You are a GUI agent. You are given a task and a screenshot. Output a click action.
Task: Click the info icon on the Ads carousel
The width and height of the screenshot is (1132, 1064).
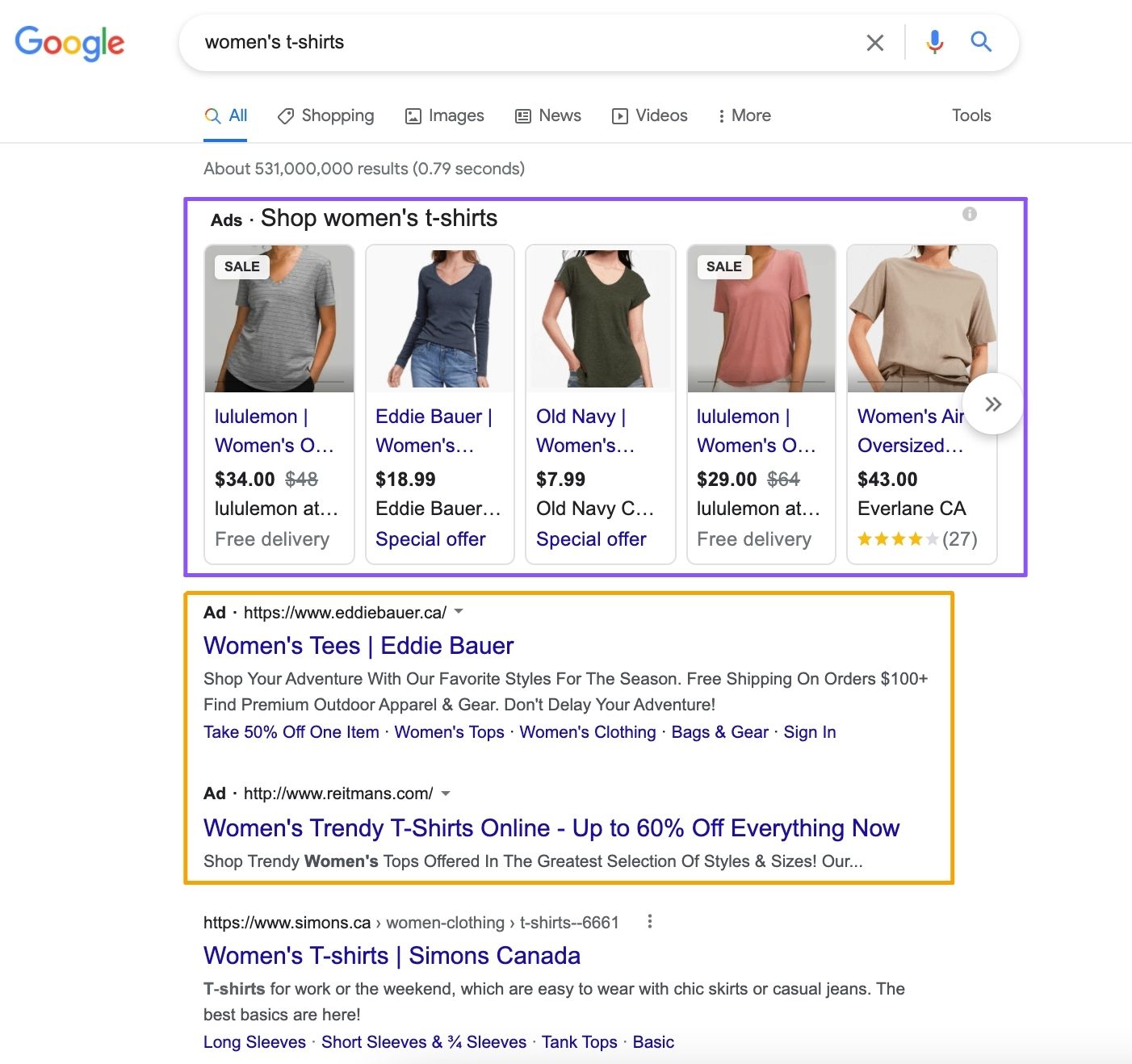coord(970,214)
